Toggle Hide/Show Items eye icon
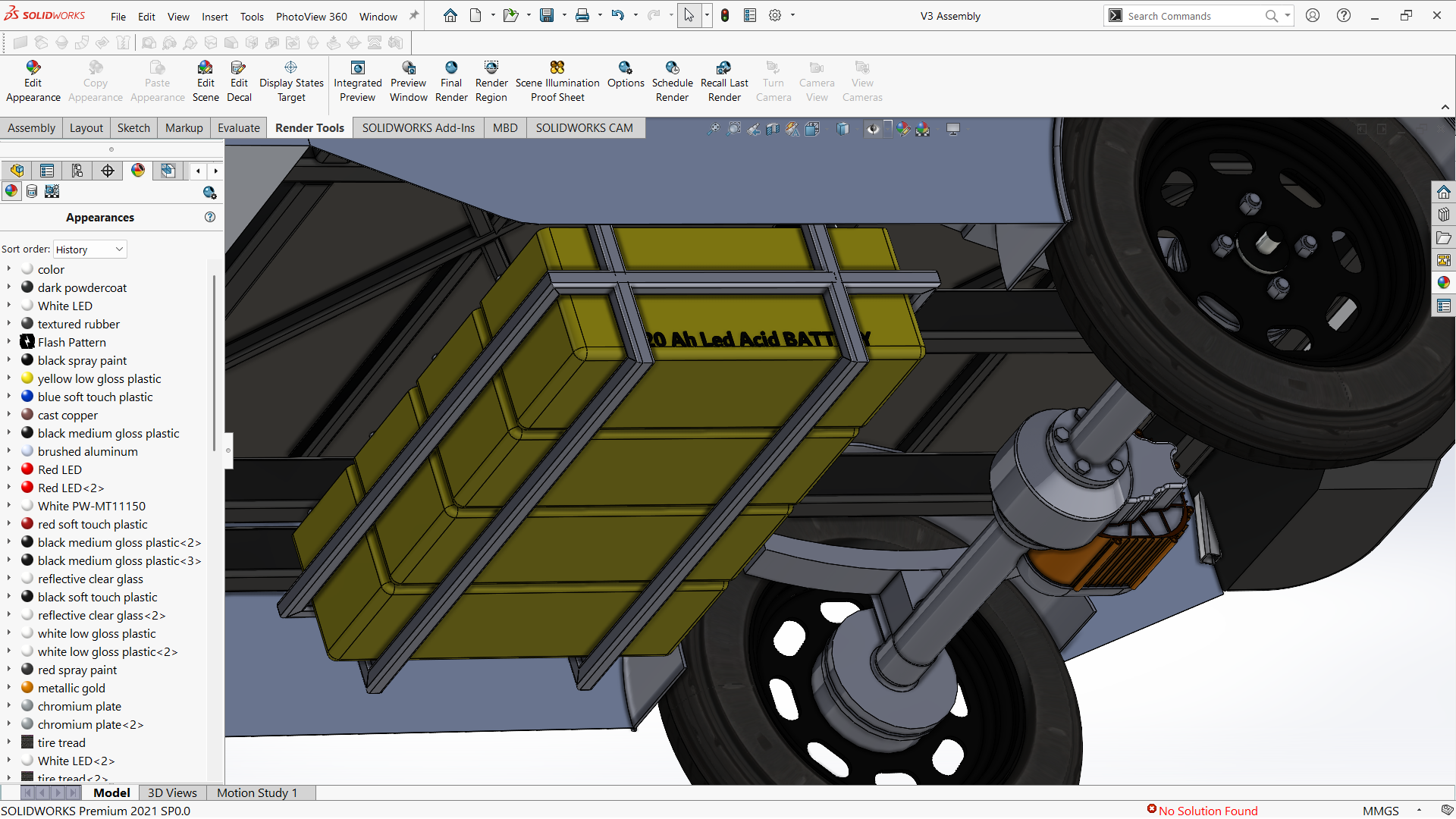This screenshot has width=1456, height=819. (x=873, y=130)
